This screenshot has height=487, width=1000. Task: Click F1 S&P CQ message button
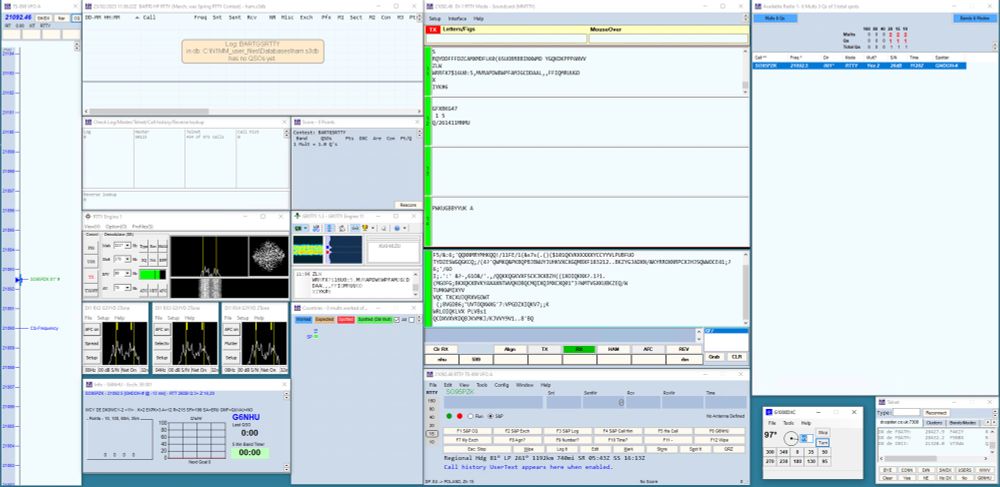click(x=467, y=431)
